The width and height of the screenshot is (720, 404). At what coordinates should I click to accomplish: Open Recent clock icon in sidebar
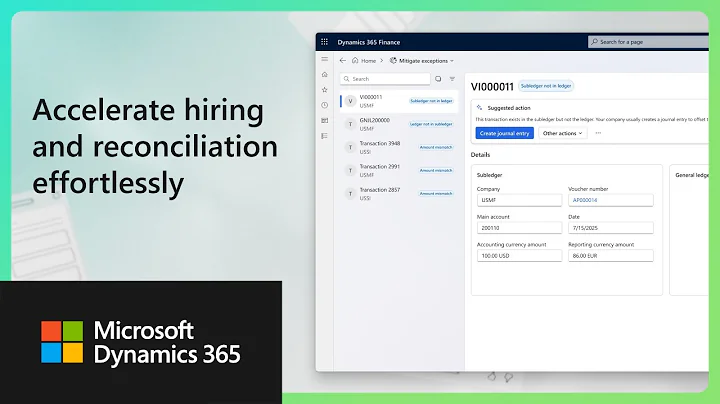[325, 105]
